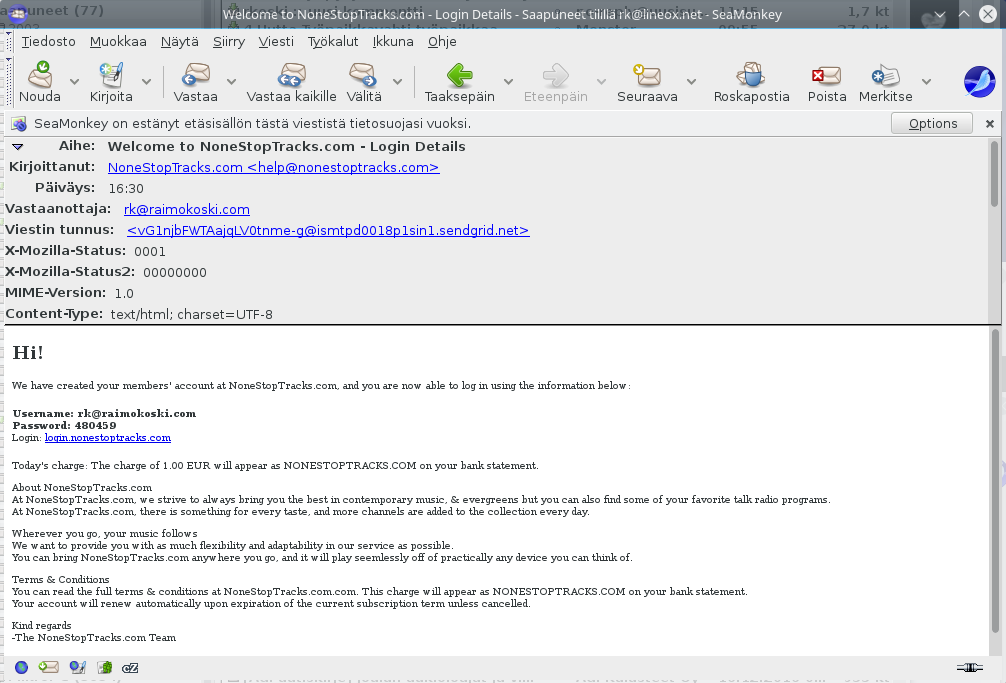
Task: Click the online/offline connection indicator
Action: click(969, 668)
